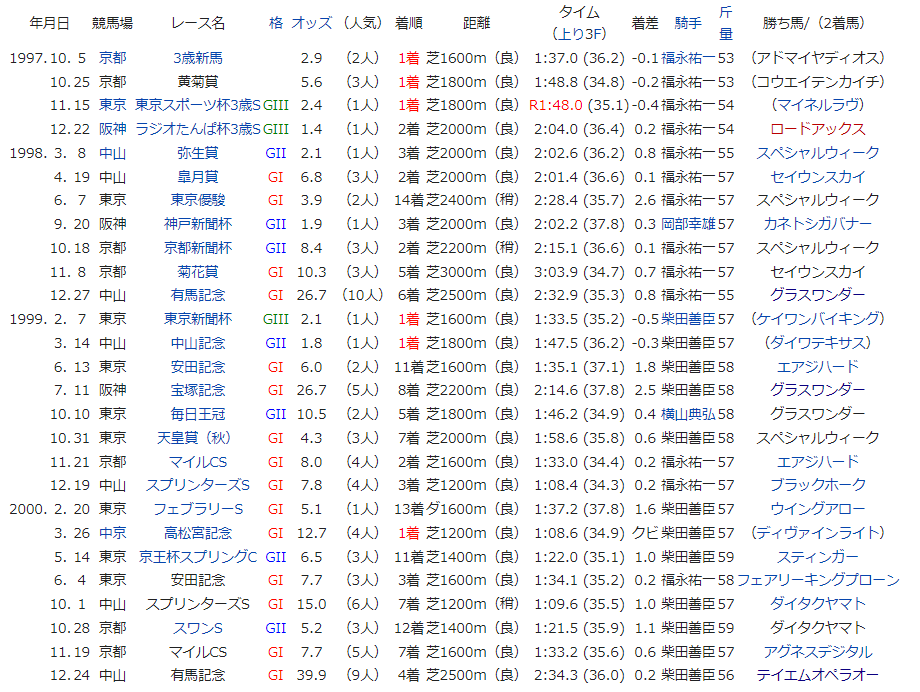920x692 pixels.
Task: Open the 3歳新馬 race link
Action: point(198,57)
